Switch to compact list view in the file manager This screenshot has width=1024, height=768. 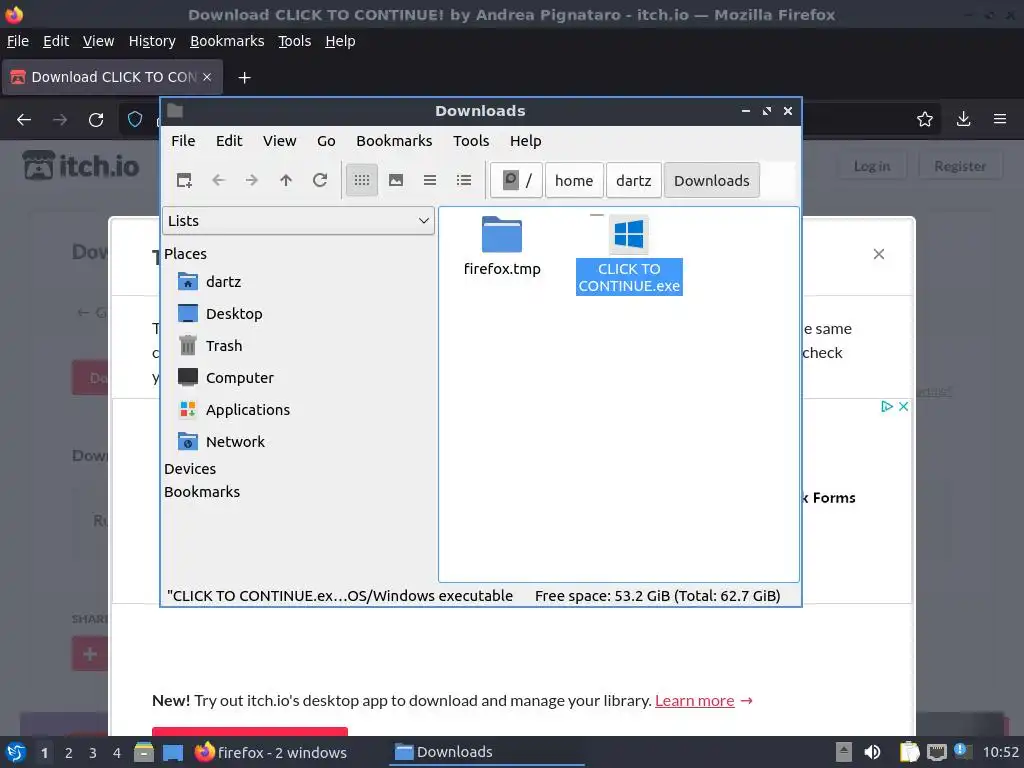click(430, 180)
